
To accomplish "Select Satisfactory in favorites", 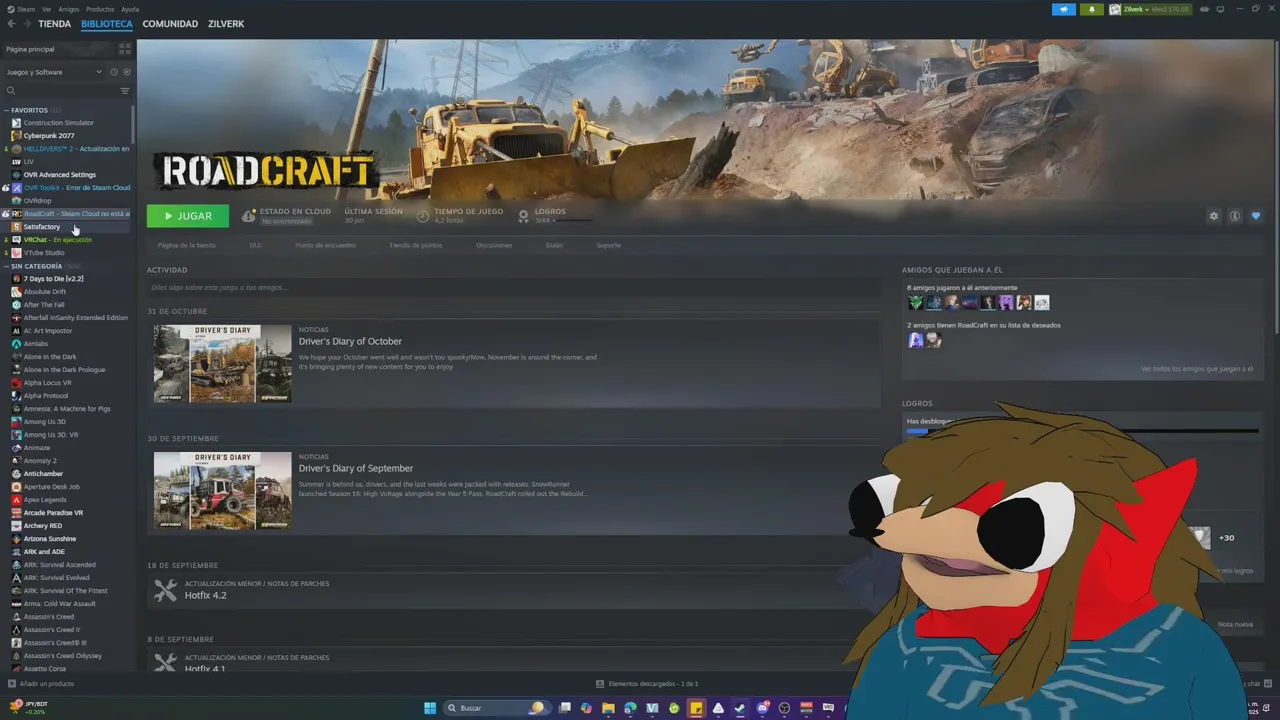I will [66, 227].
